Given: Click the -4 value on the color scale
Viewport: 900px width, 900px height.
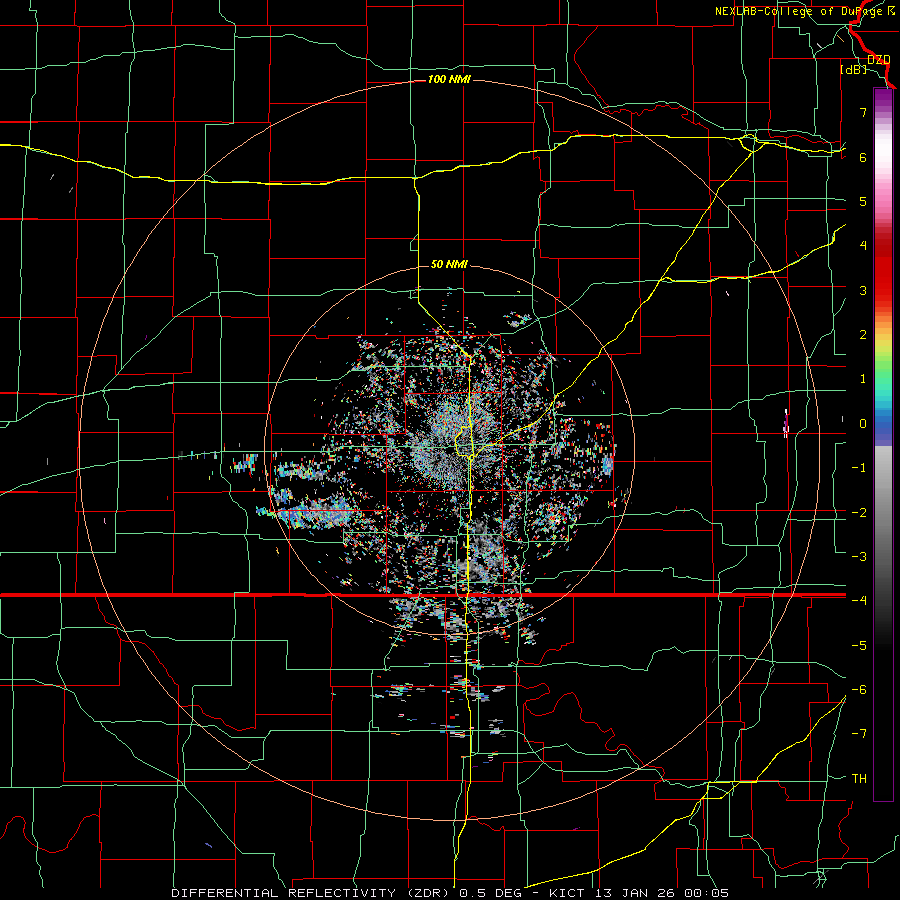Looking at the screenshot, I should (859, 600).
